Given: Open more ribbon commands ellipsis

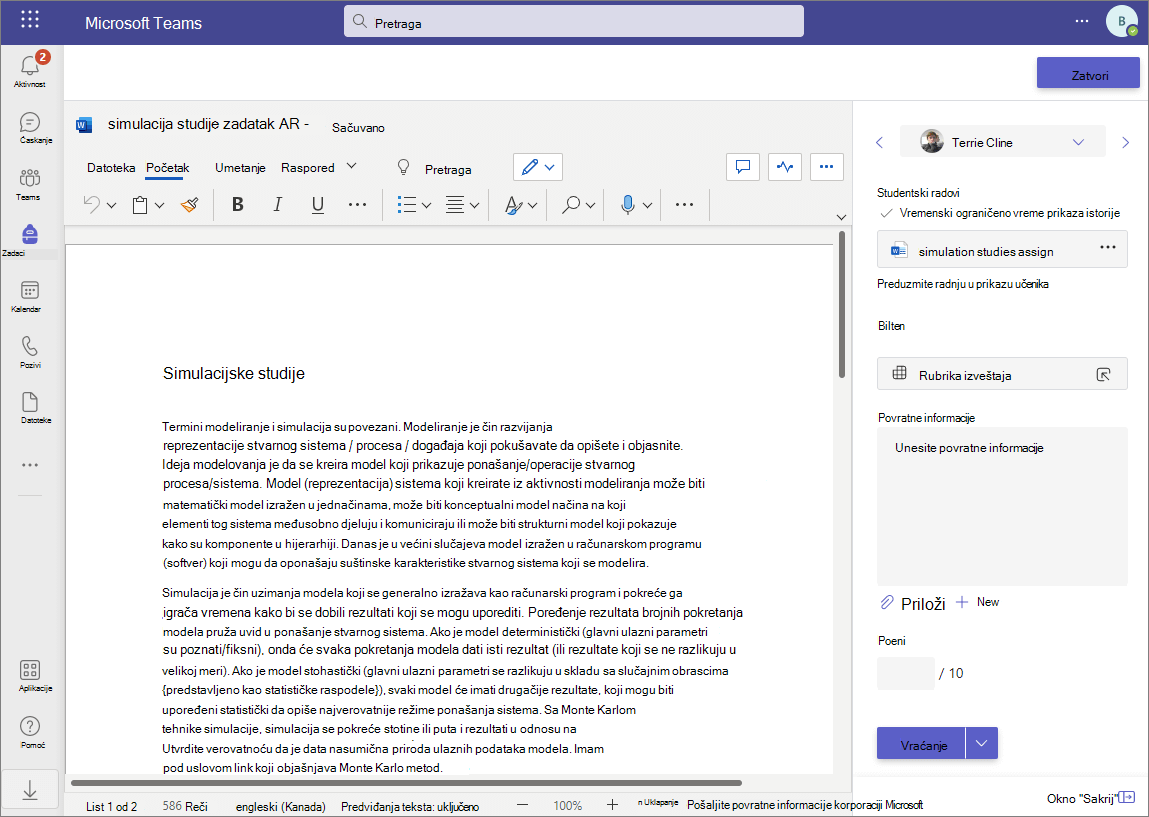Looking at the screenshot, I should [x=684, y=204].
